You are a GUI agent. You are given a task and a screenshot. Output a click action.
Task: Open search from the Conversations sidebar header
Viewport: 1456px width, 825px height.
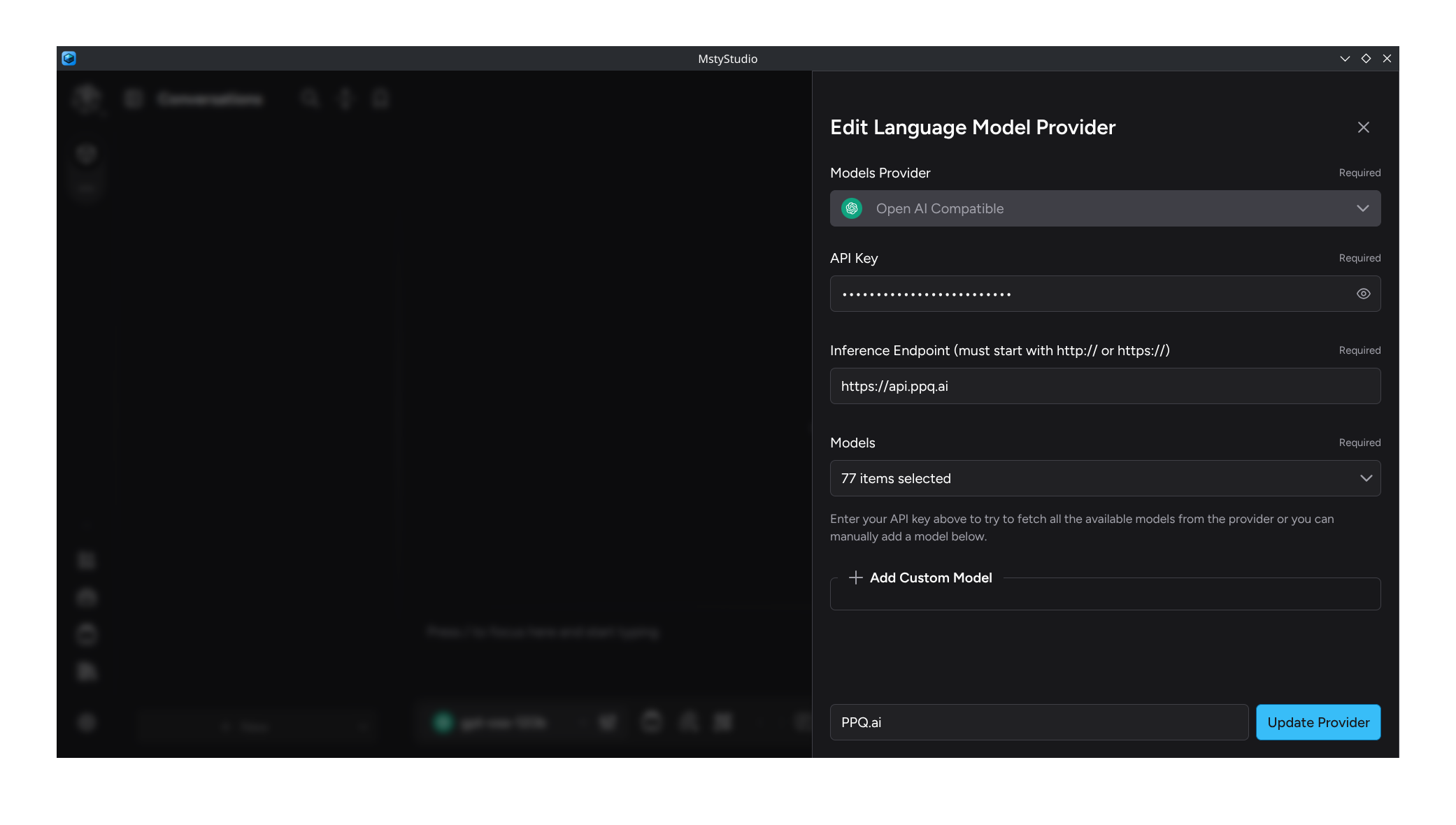coord(311,99)
